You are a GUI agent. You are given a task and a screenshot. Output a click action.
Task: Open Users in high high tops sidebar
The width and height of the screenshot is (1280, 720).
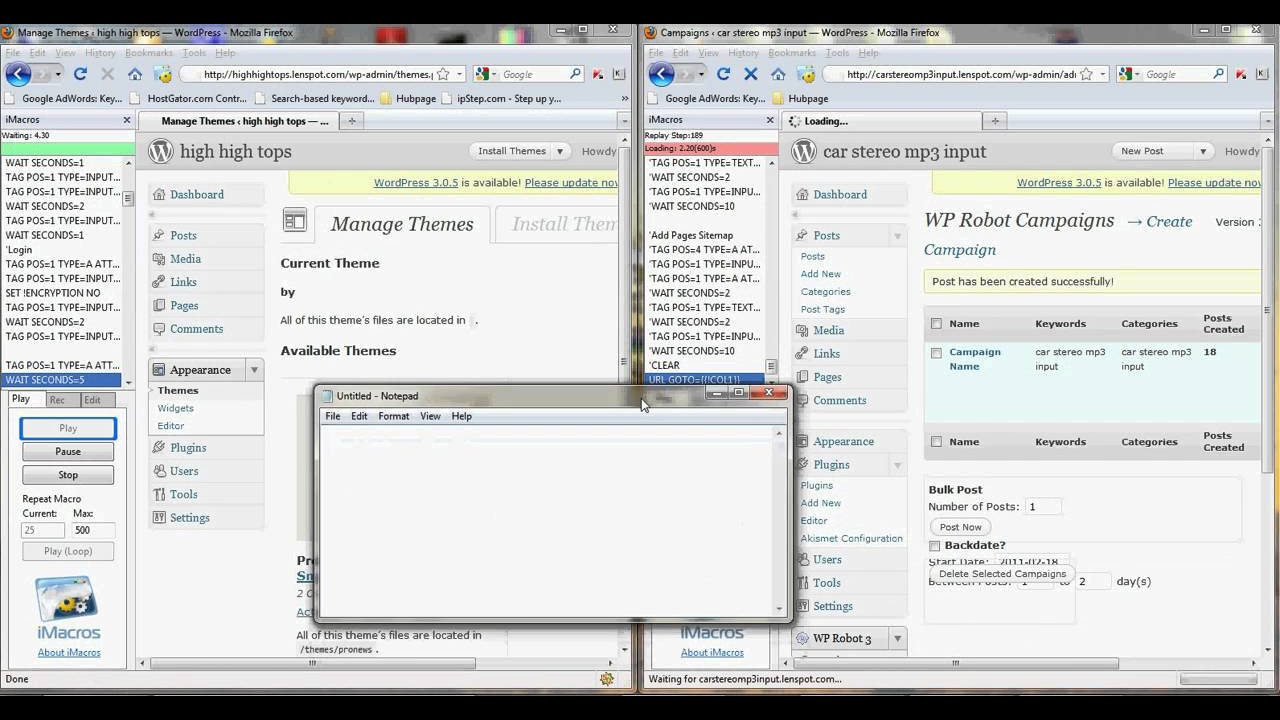(x=184, y=471)
